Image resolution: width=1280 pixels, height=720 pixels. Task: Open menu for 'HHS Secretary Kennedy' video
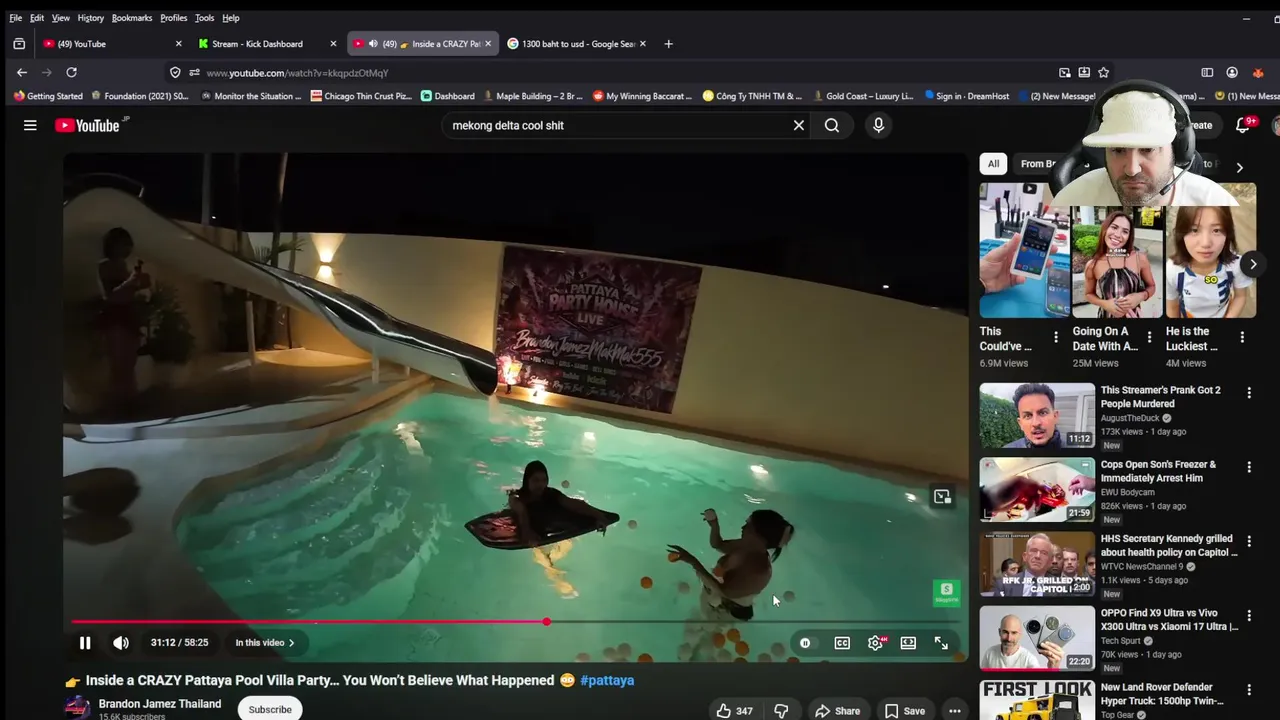pyautogui.click(x=1249, y=541)
